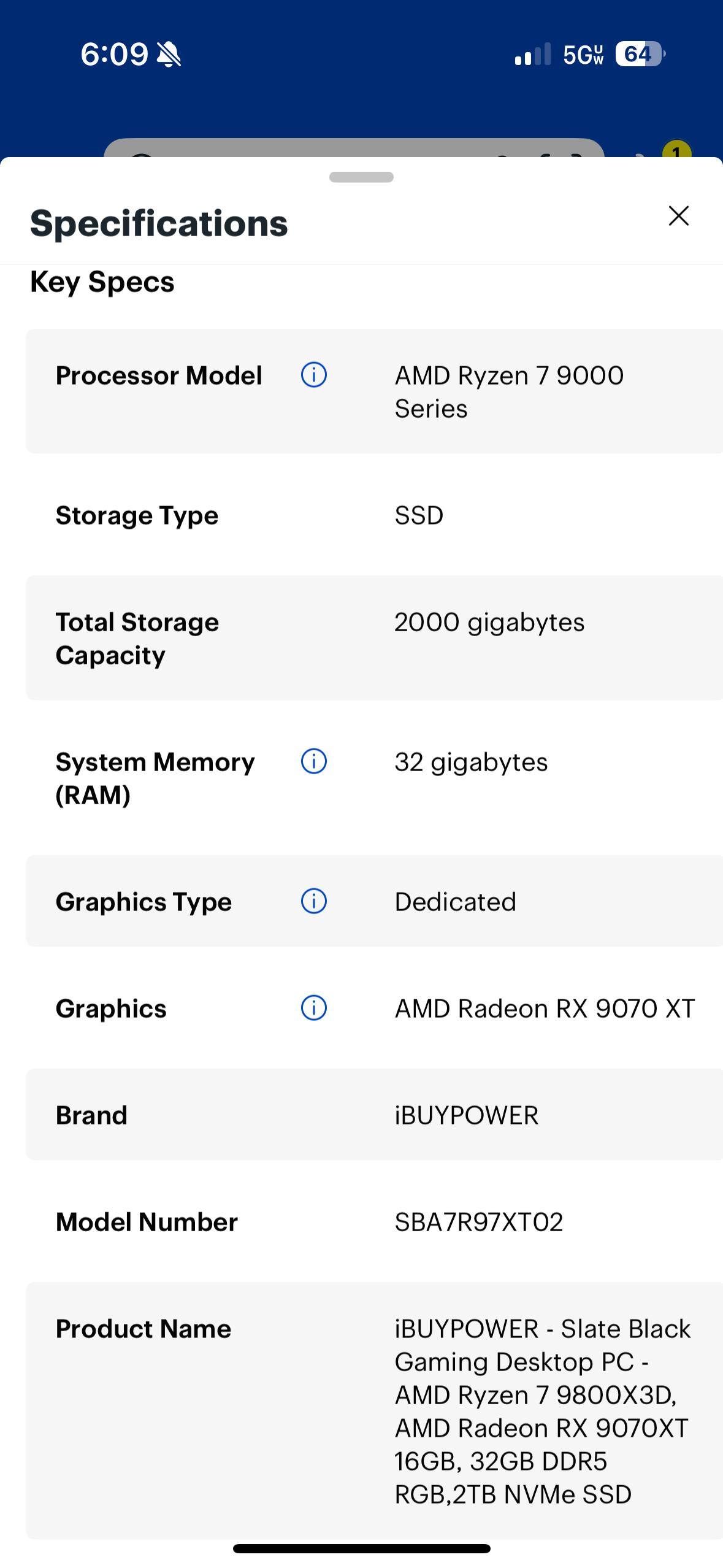
Task: Tap info icon next to Processor Model
Action: [313, 374]
